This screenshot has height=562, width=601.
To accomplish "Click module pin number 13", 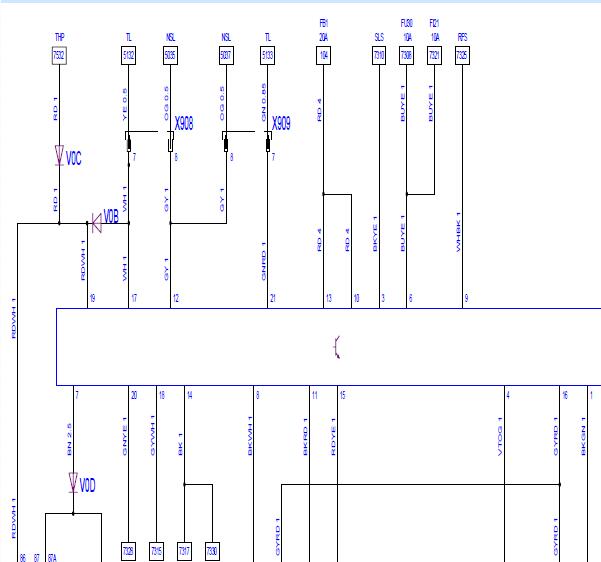I will pos(329,298).
